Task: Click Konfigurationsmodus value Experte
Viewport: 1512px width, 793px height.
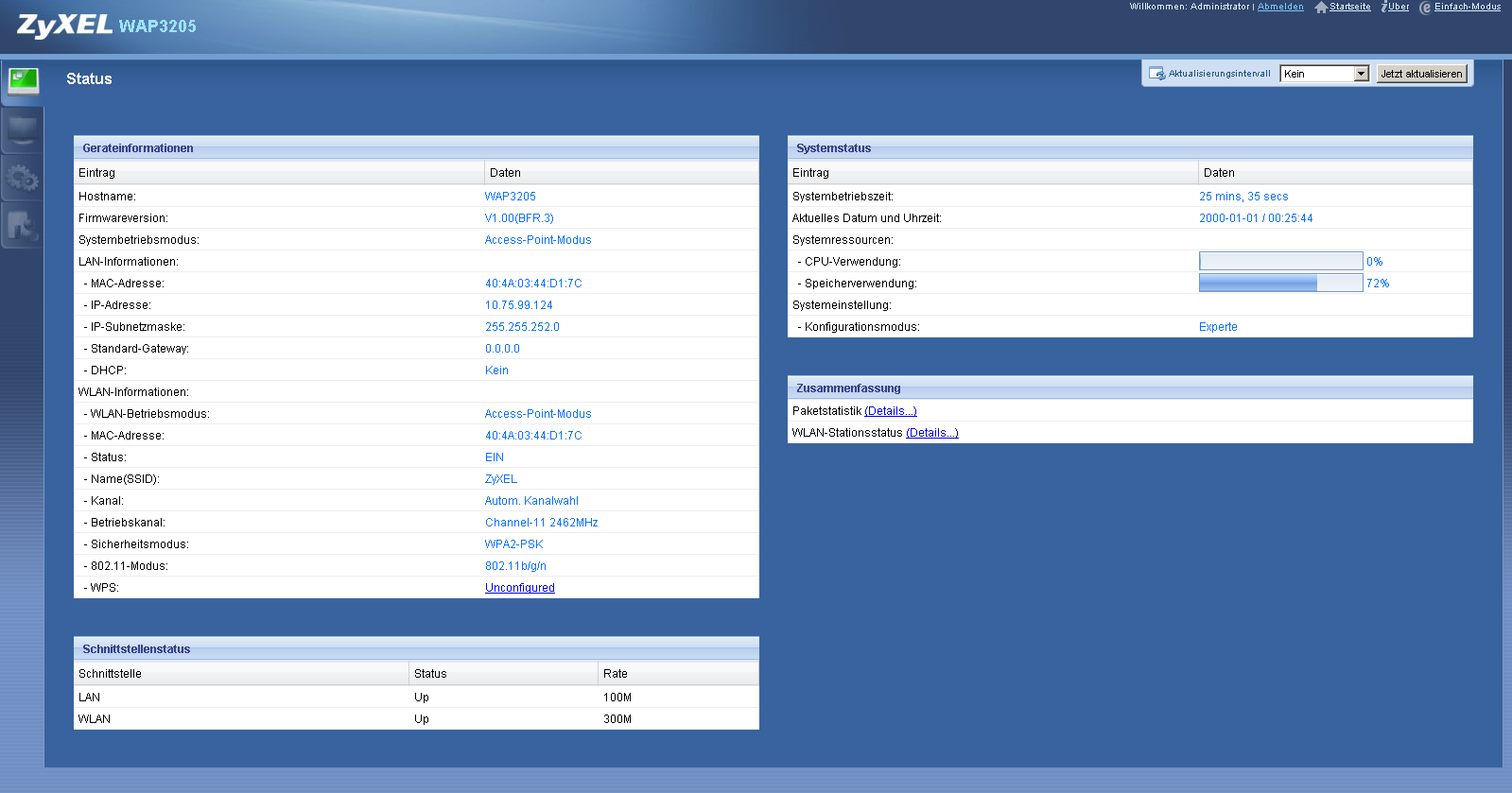Action: click(1218, 327)
